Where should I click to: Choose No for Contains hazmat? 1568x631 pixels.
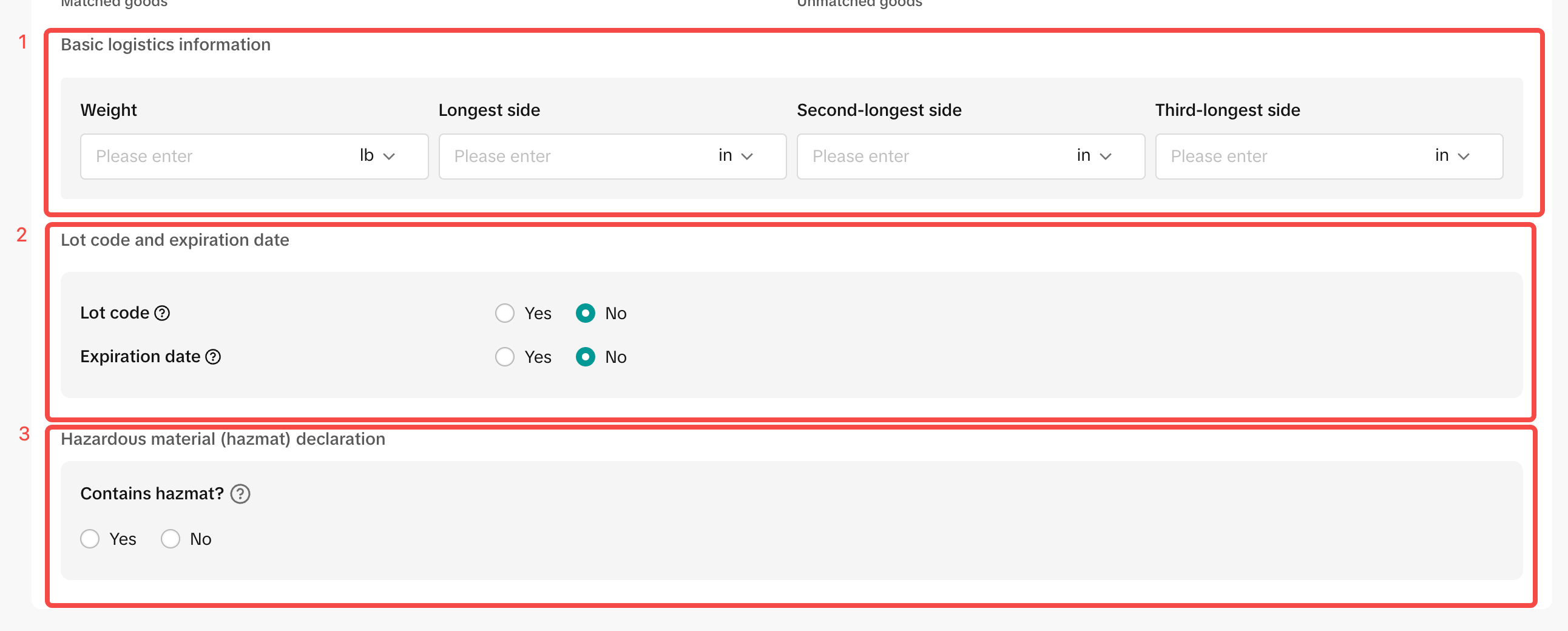pyautogui.click(x=171, y=539)
